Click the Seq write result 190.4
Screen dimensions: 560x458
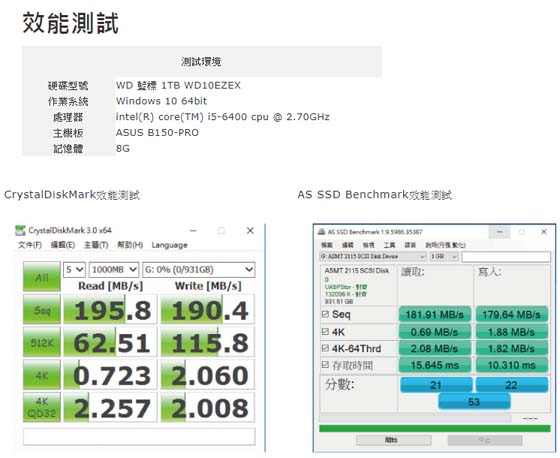[208, 309]
